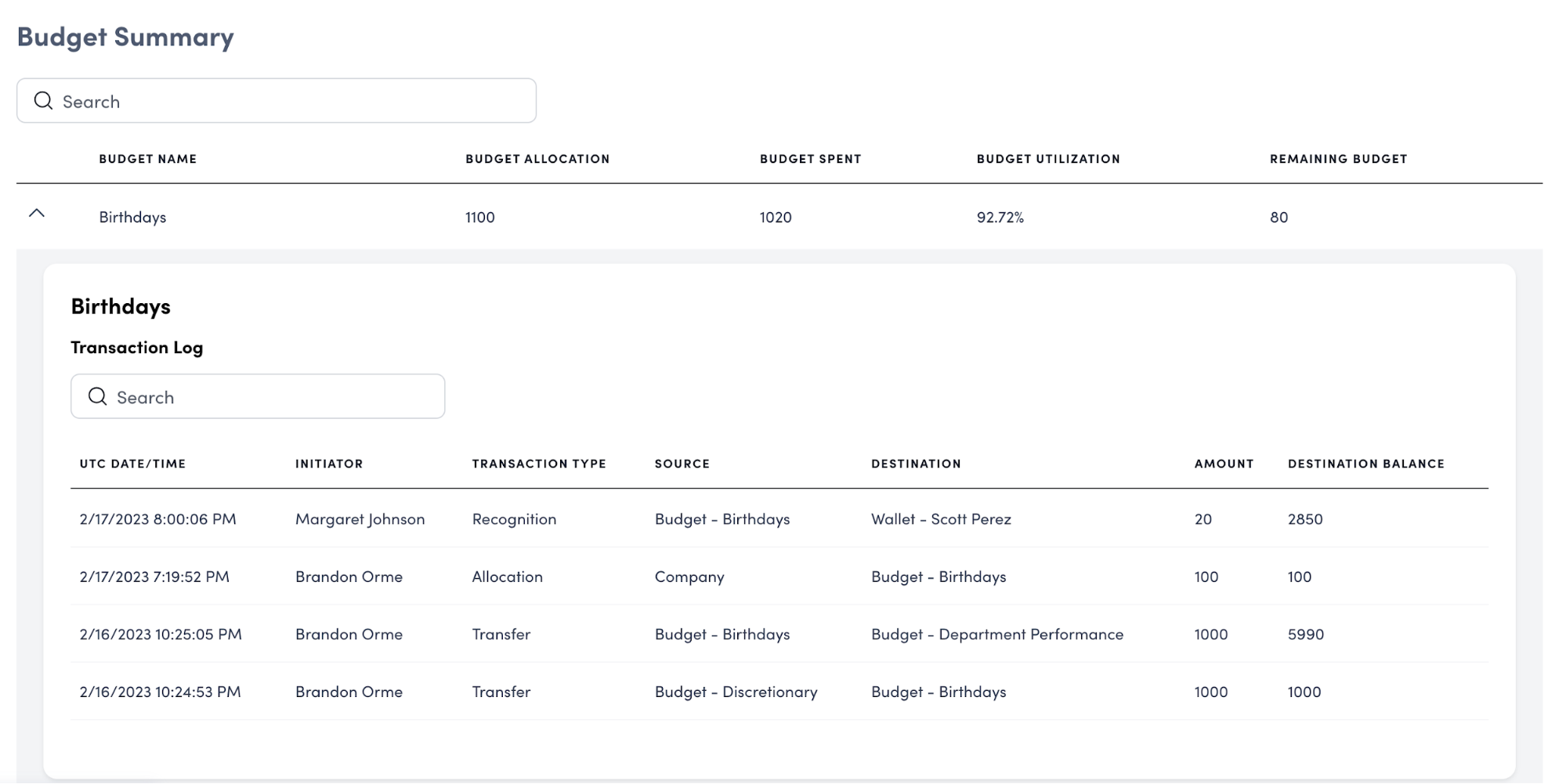1566x784 pixels.
Task: Click the Budget - Department Performance destination
Action: tap(996, 634)
